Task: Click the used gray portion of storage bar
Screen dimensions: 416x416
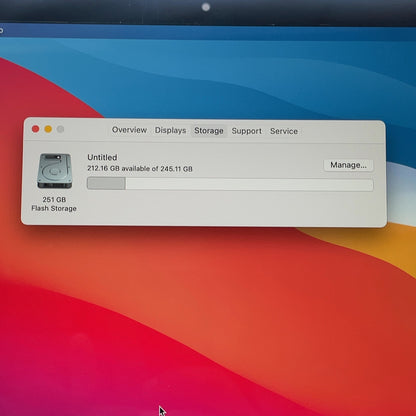Action: coord(106,184)
